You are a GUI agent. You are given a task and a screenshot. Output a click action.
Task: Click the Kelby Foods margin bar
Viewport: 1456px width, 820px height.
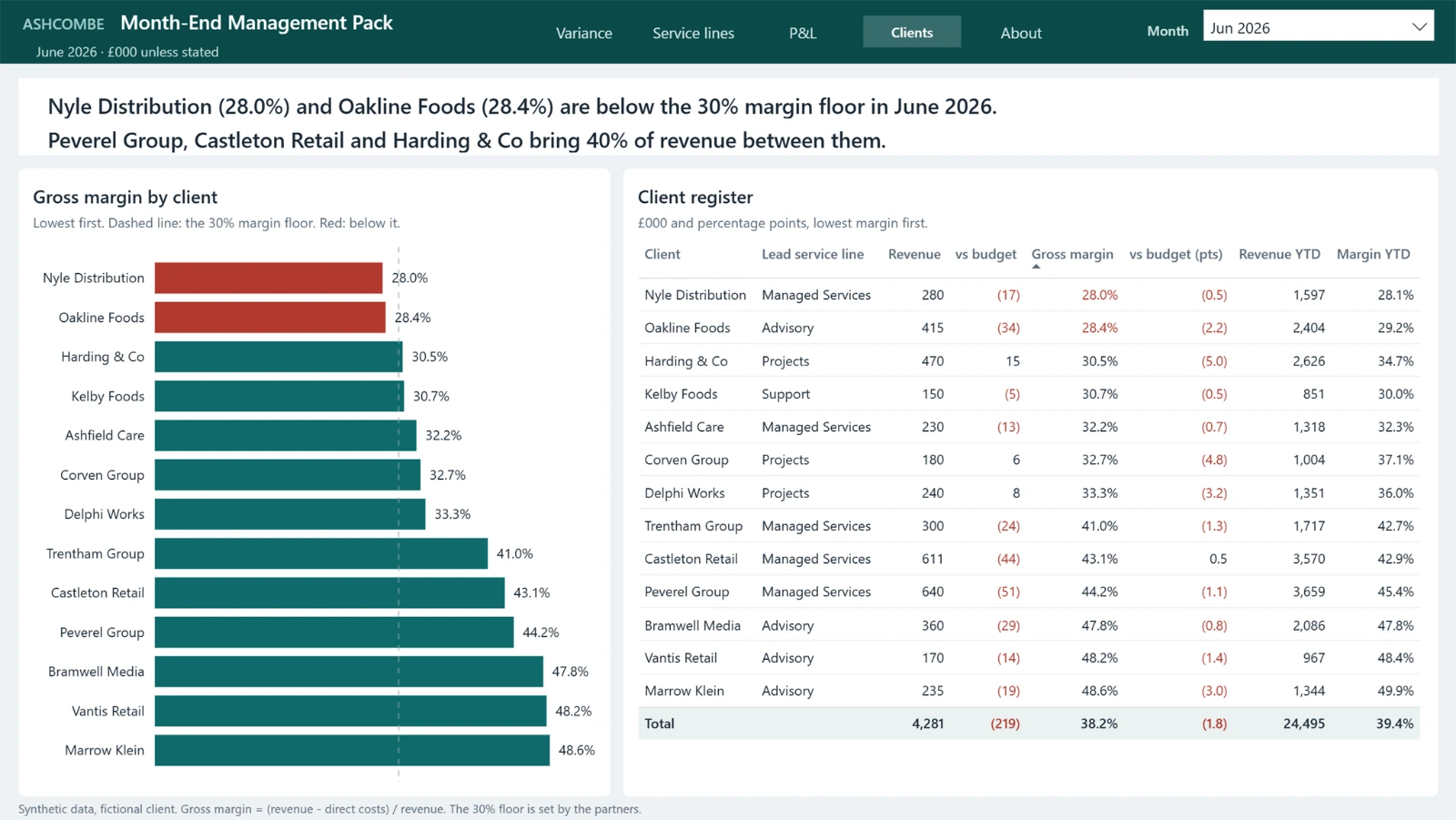pyautogui.click(x=279, y=396)
